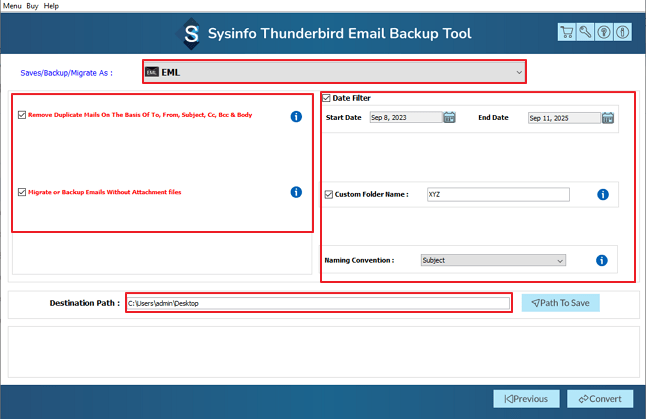Toggle the Custom Folder Name checkbox
The width and height of the screenshot is (646, 419).
click(x=329, y=194)
